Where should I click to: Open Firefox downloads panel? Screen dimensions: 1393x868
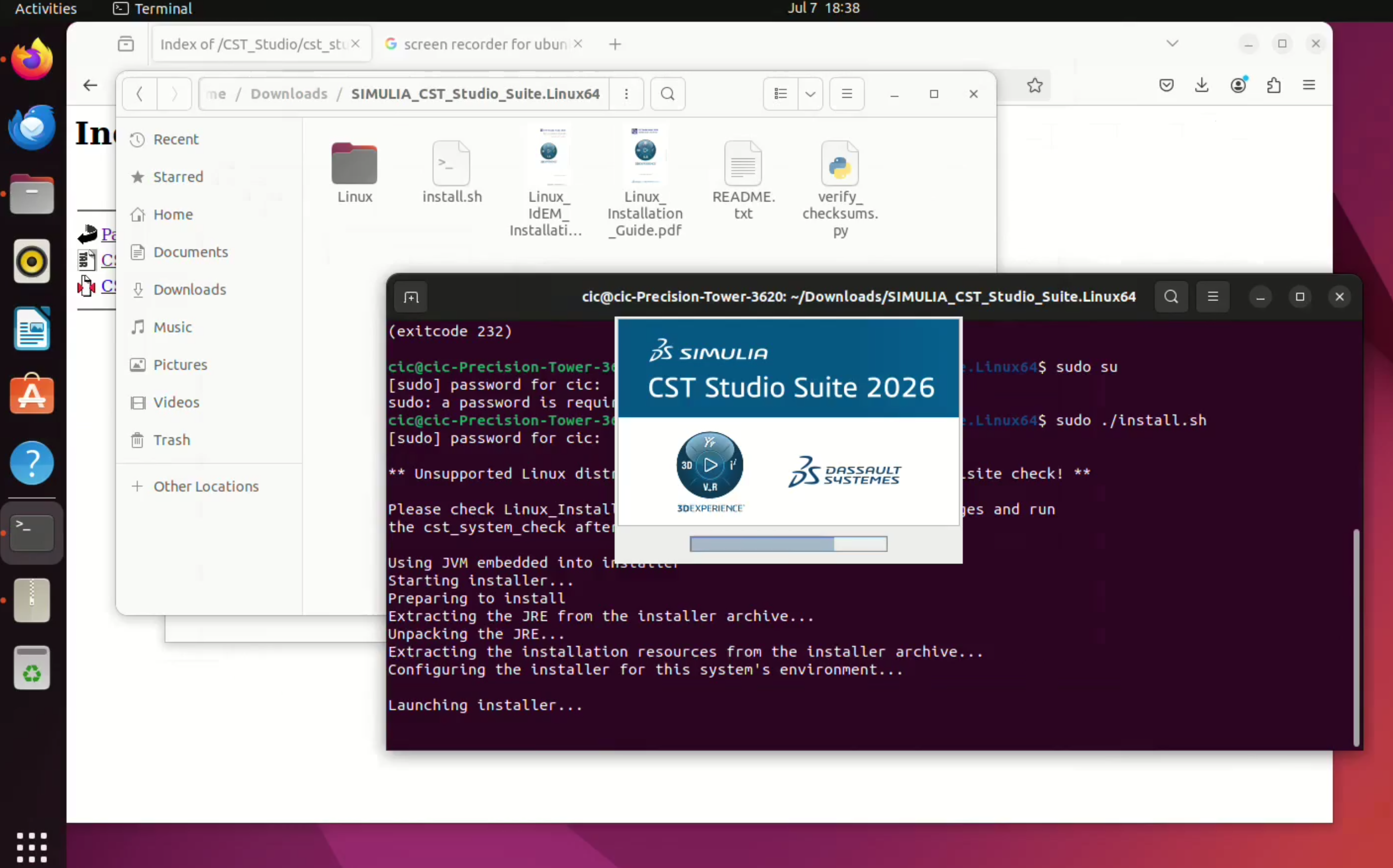(x=1202, y=85)
